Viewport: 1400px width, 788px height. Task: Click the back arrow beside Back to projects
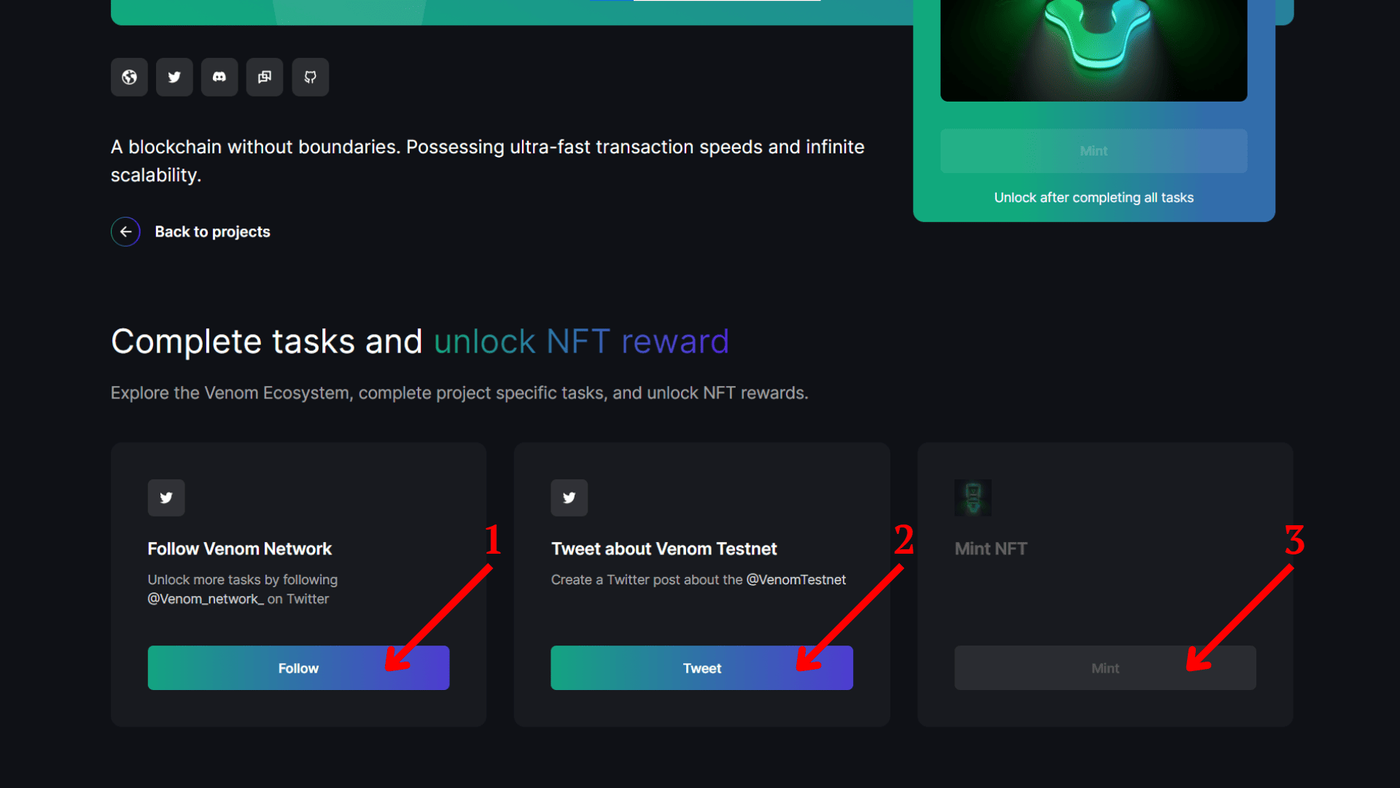(x=125, y=231)
